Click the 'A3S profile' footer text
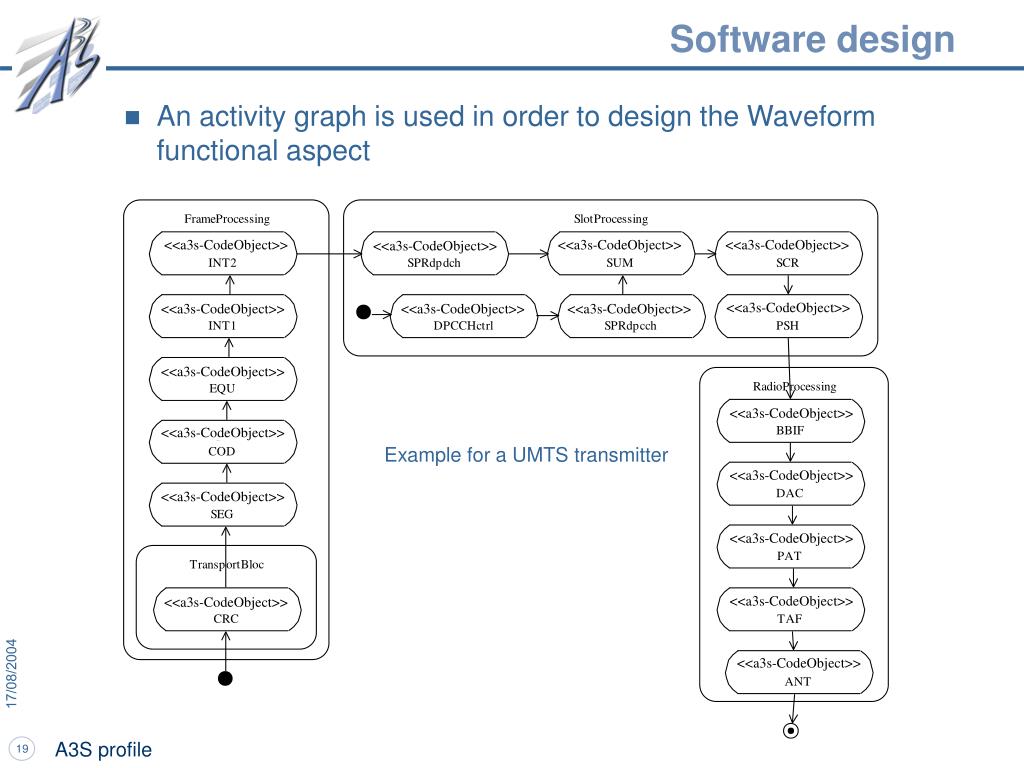Image resolution: width=1024 pixels, height=768 pixels. (x=103, y=750)
